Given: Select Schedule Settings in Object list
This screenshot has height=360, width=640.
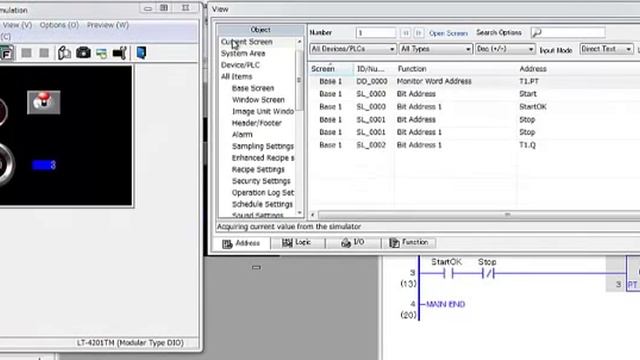Looking at the screenshot, I should click(262, 204).
